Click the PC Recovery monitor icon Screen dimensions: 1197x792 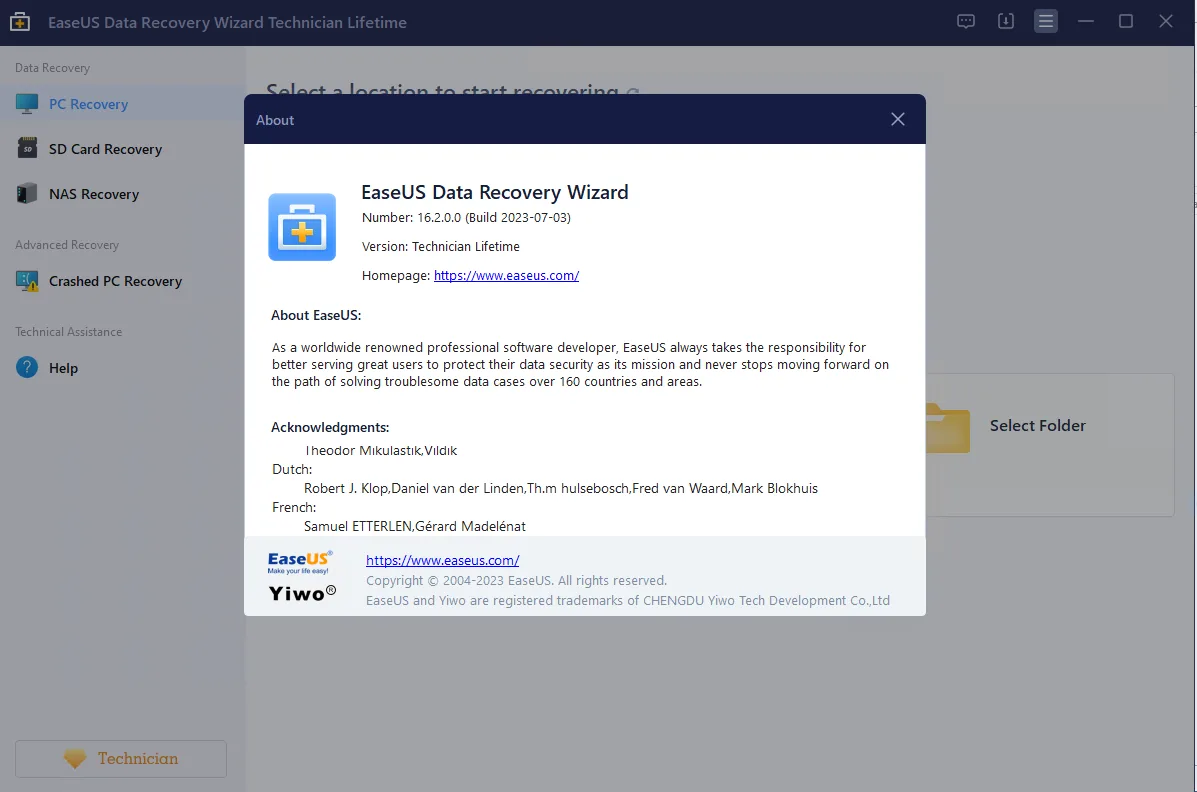click(27, 103)
